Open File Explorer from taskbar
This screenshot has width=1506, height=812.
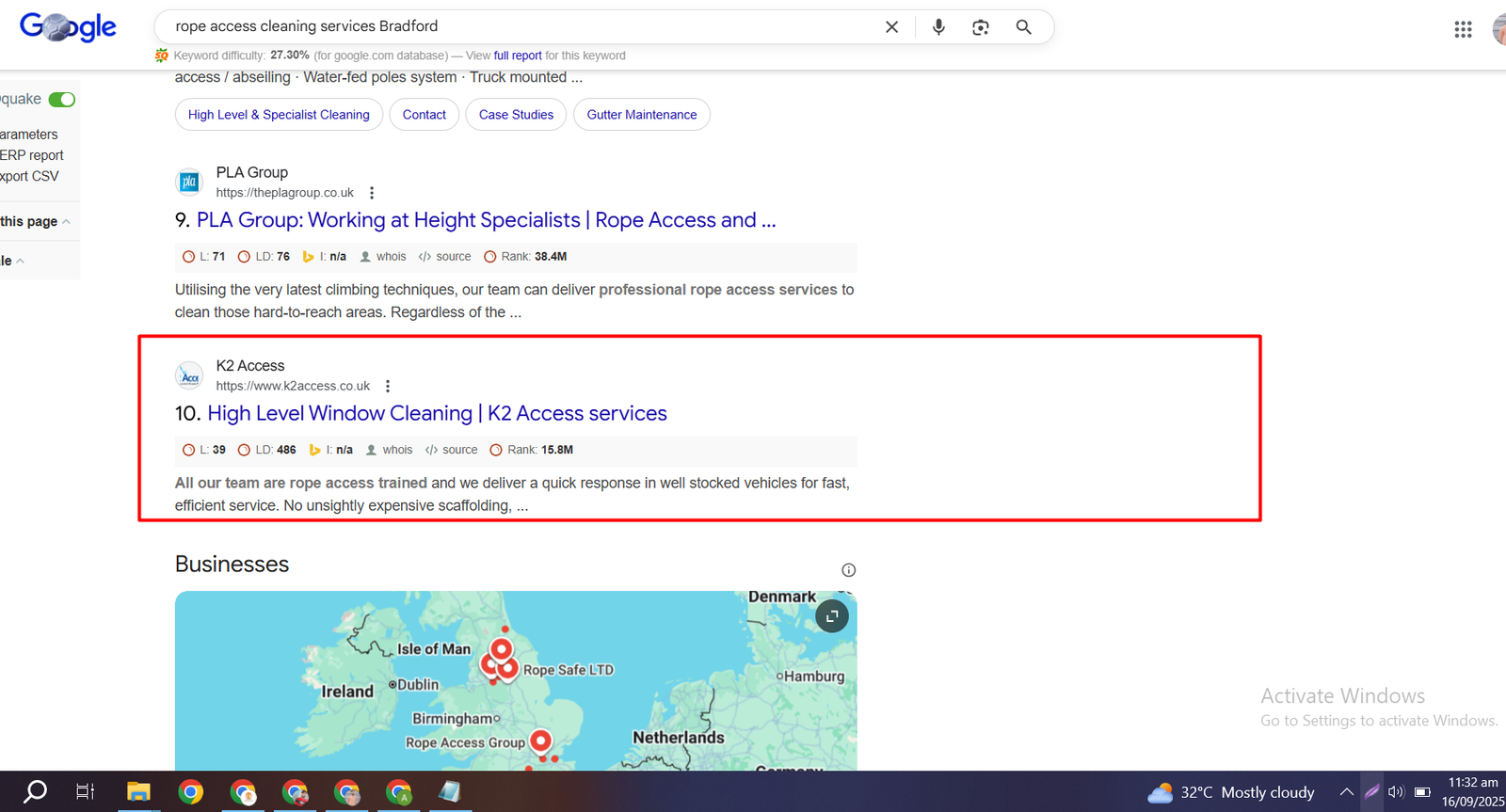click(x=138, y=792)
